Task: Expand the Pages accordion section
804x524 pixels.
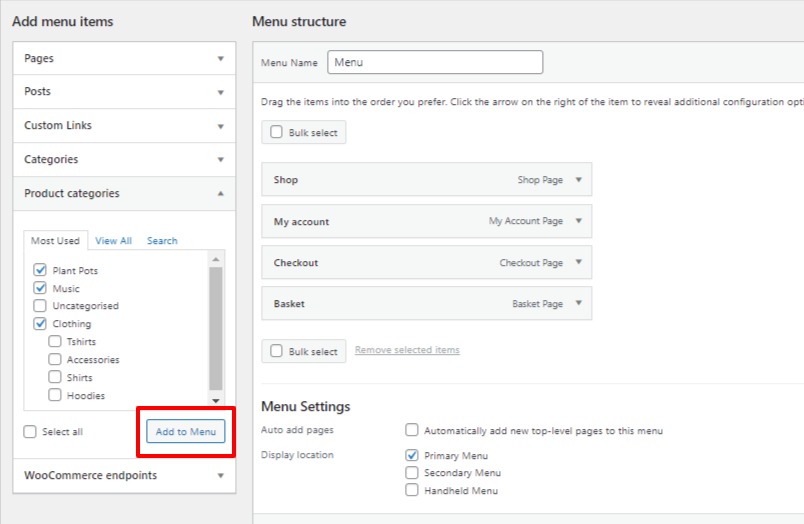Action: pyautogui.click(x=220, y=59)
